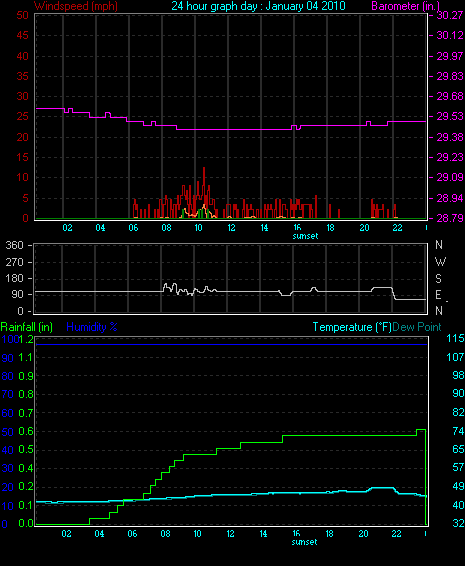Click the 'Rainfall (in)' label

pyautogui.click(x=27, y=327)
